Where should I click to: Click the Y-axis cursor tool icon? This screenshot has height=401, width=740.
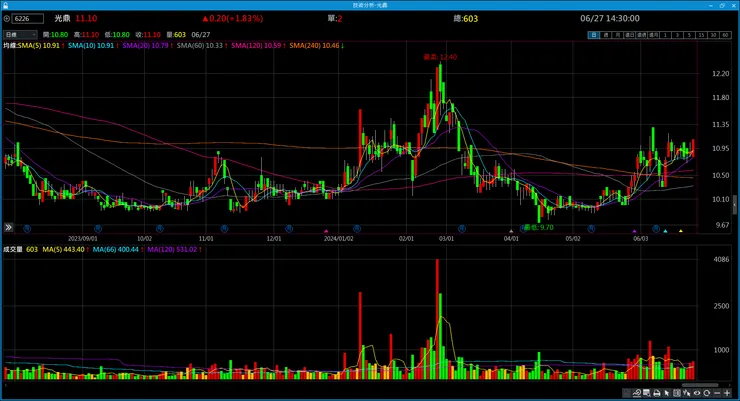click(x=687, y=393)
